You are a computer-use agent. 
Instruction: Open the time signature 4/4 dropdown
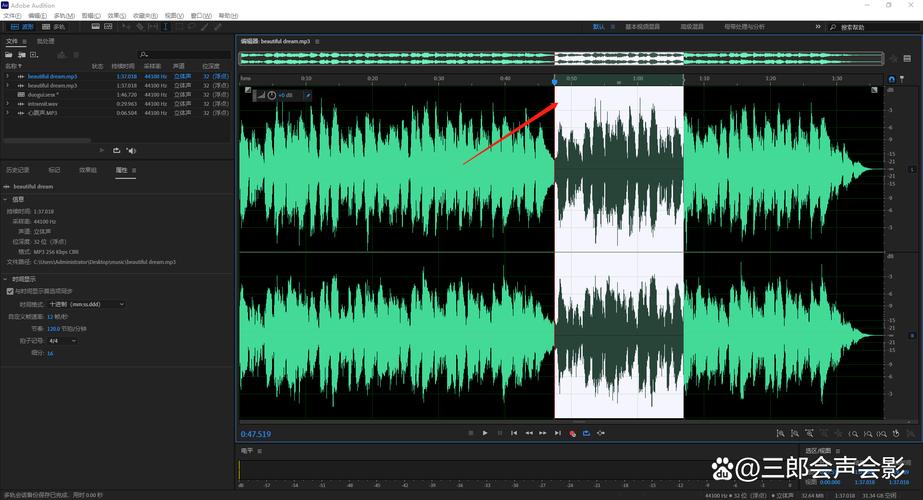pos(62,341)
